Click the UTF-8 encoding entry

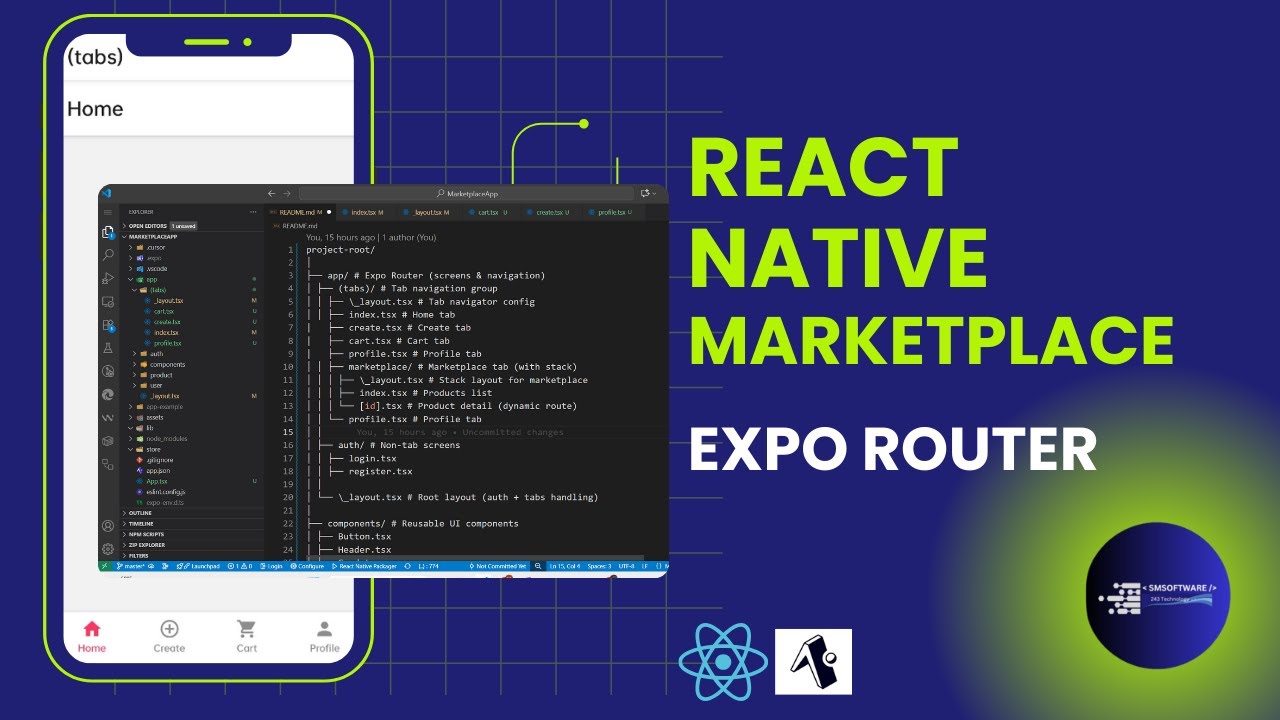[x=626, y=566]
